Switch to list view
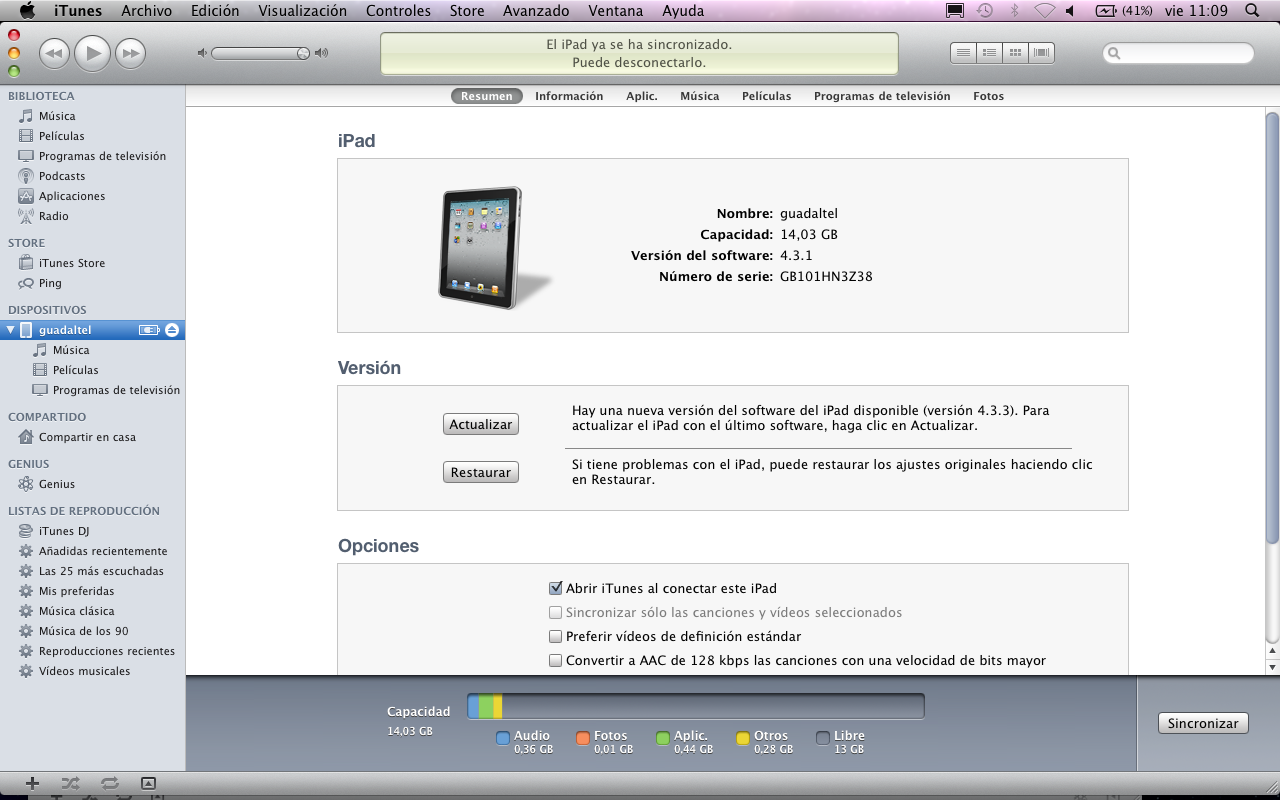 click(x=963, y=53)
